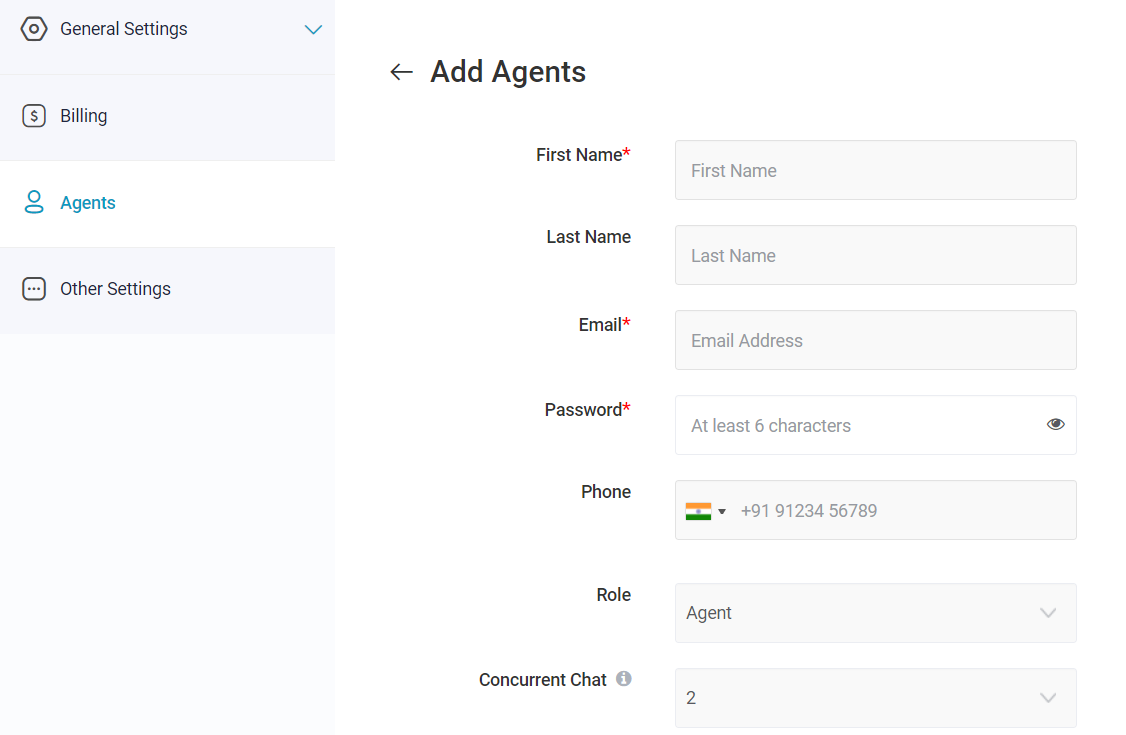Viewport: 1126px width, 735px height.
Task: Open the Billing menu item
Action: (x=167, y=116)
